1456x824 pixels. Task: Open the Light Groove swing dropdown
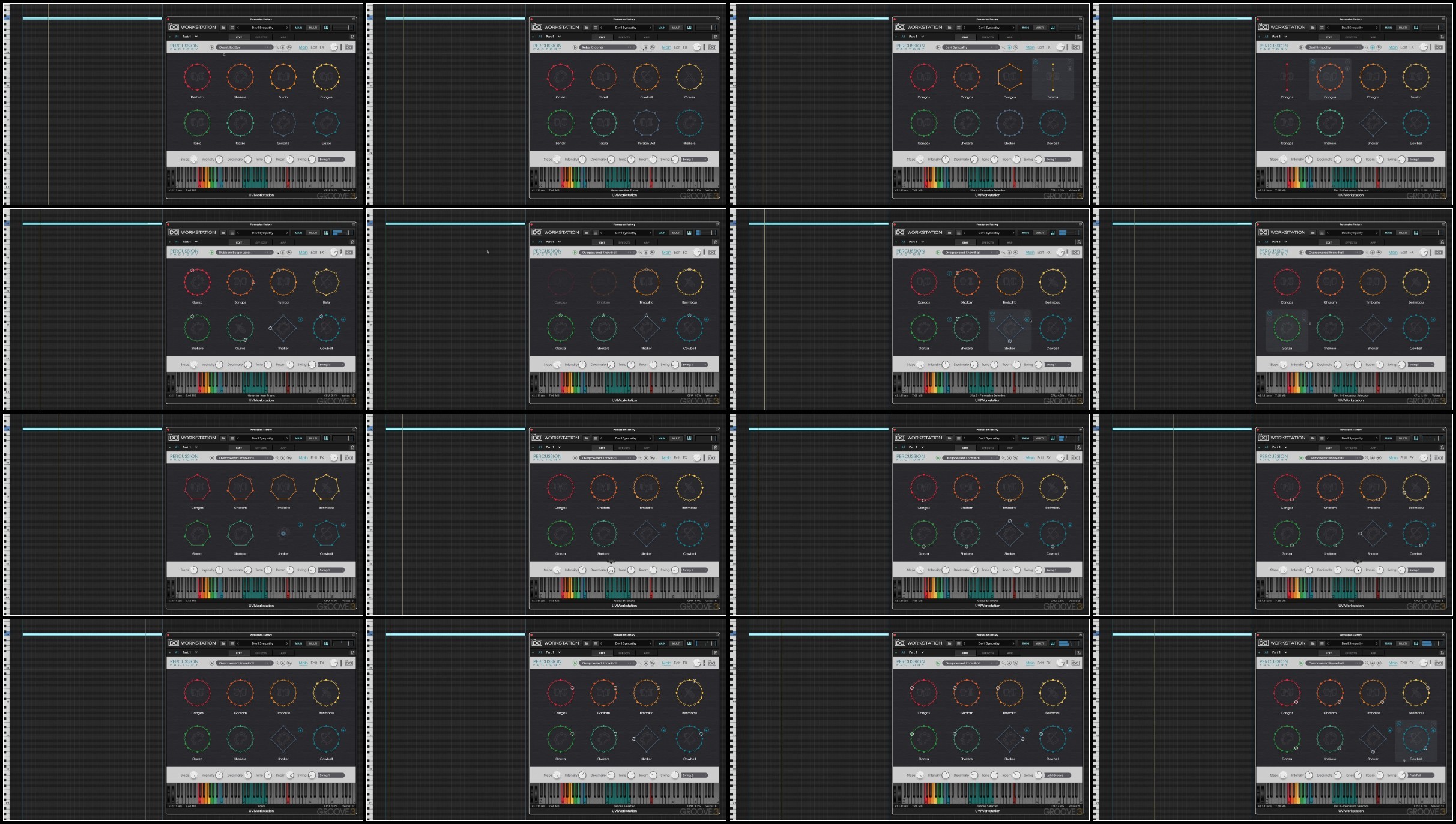point(1057,775)
